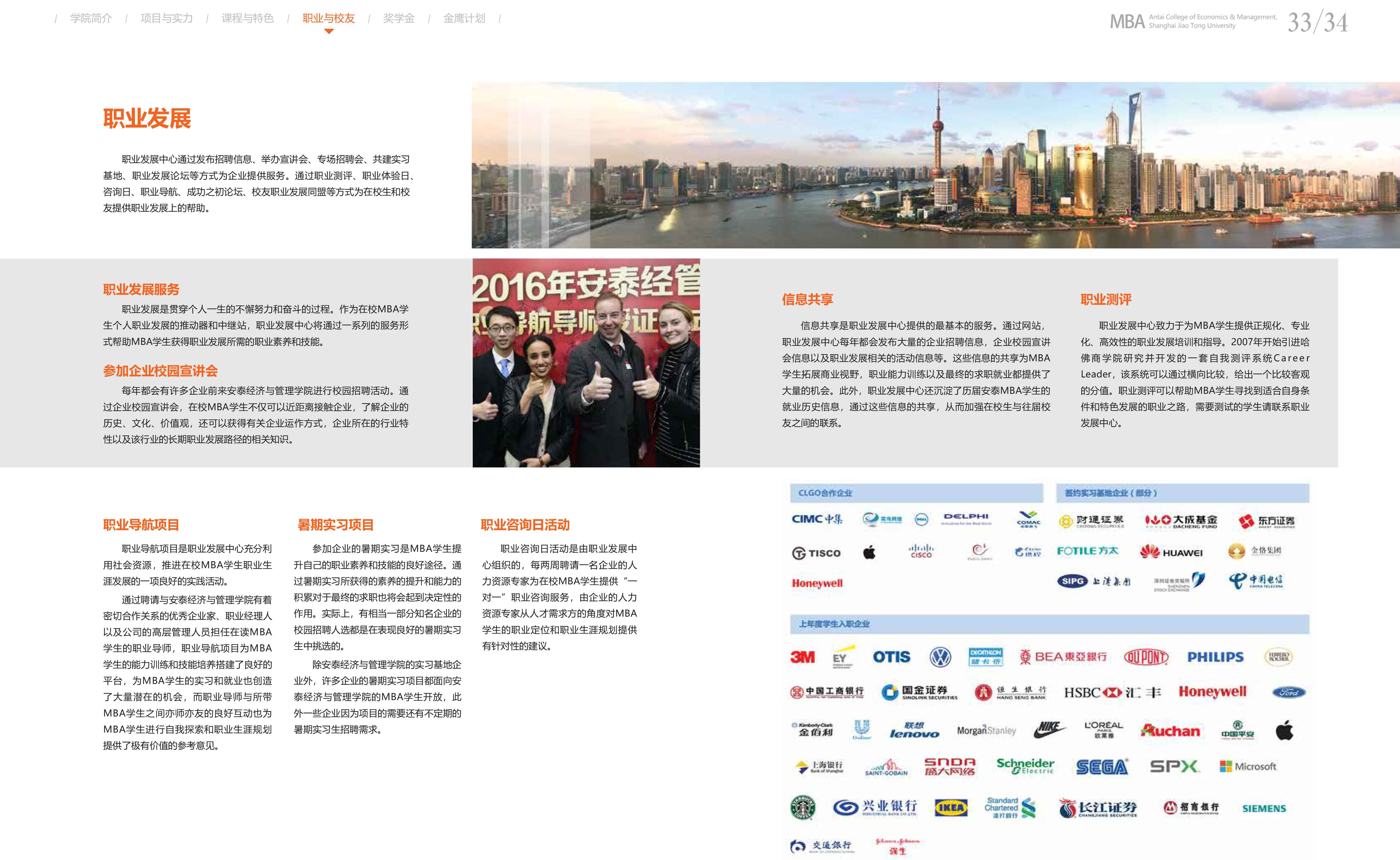Switch to the 奖学金 tab
This screenshot has width=1400, height=860.
click(x=398, y=19)
